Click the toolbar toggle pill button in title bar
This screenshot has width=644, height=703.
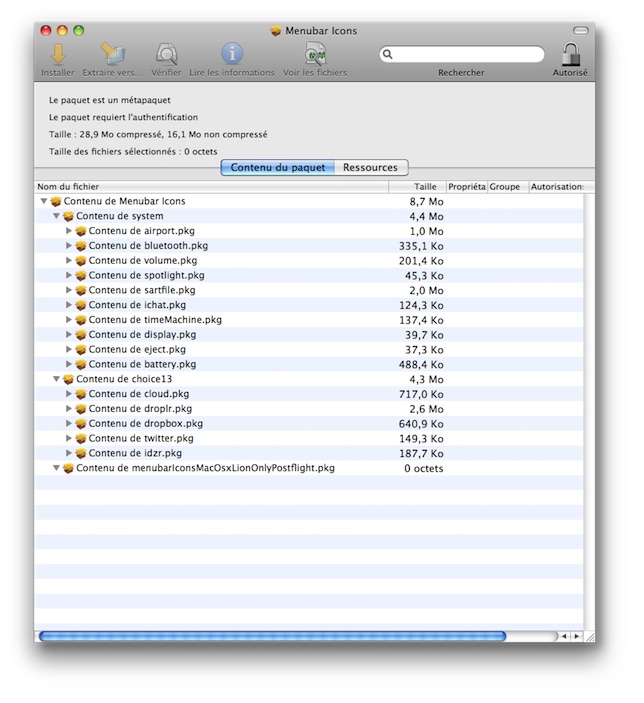point(581,30)
